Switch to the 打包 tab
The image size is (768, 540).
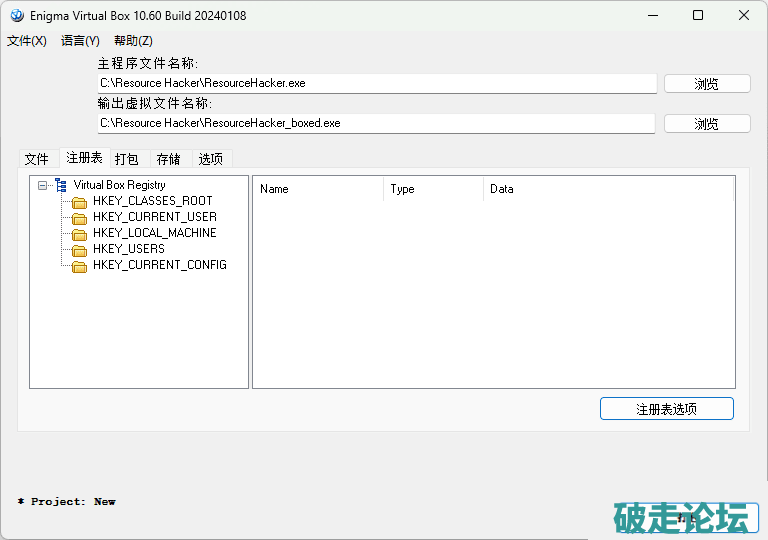pos(127,159)
